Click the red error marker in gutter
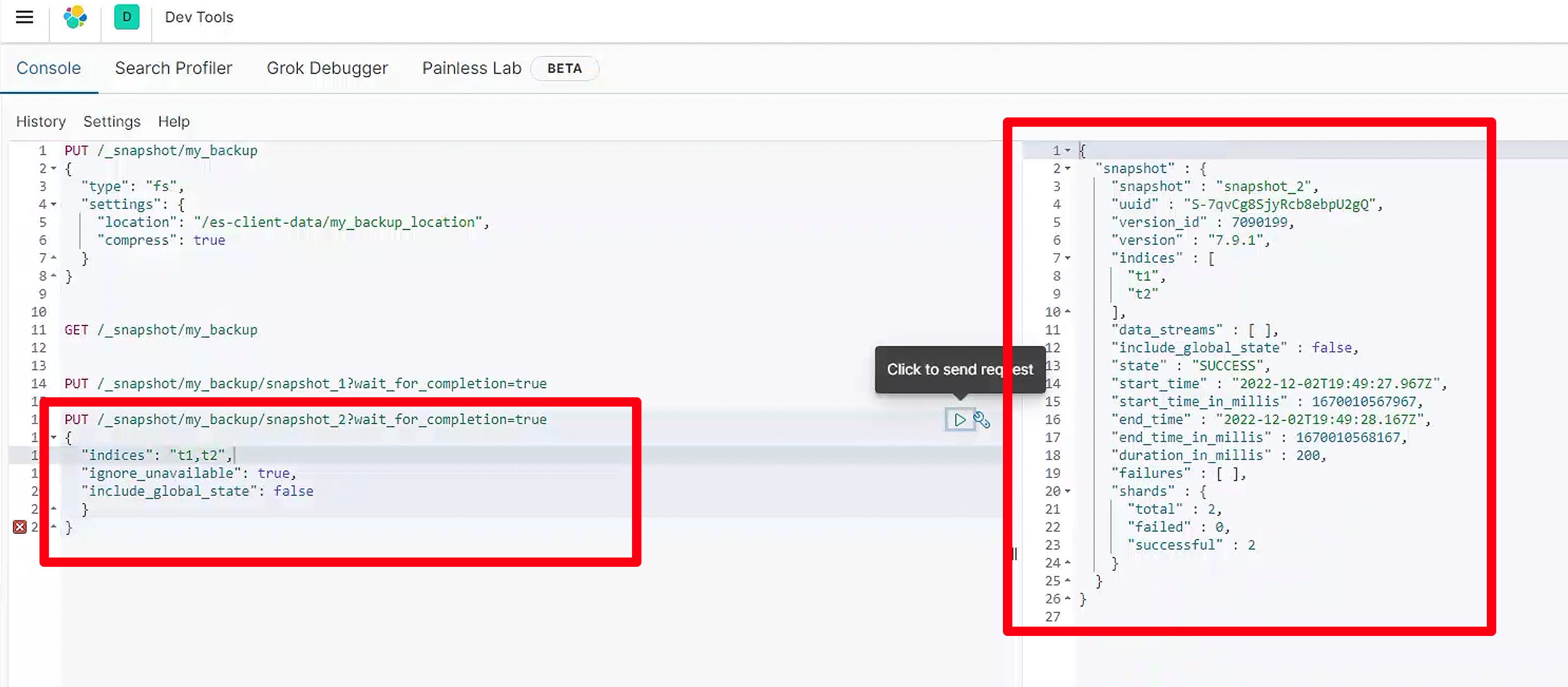 [x=20, y=527]
